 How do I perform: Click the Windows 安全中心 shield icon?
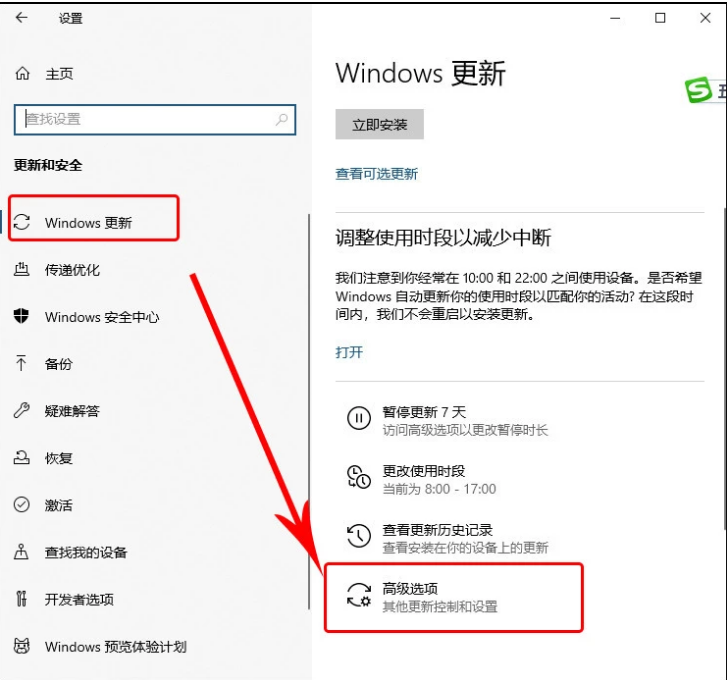click(x=22, y=317)
